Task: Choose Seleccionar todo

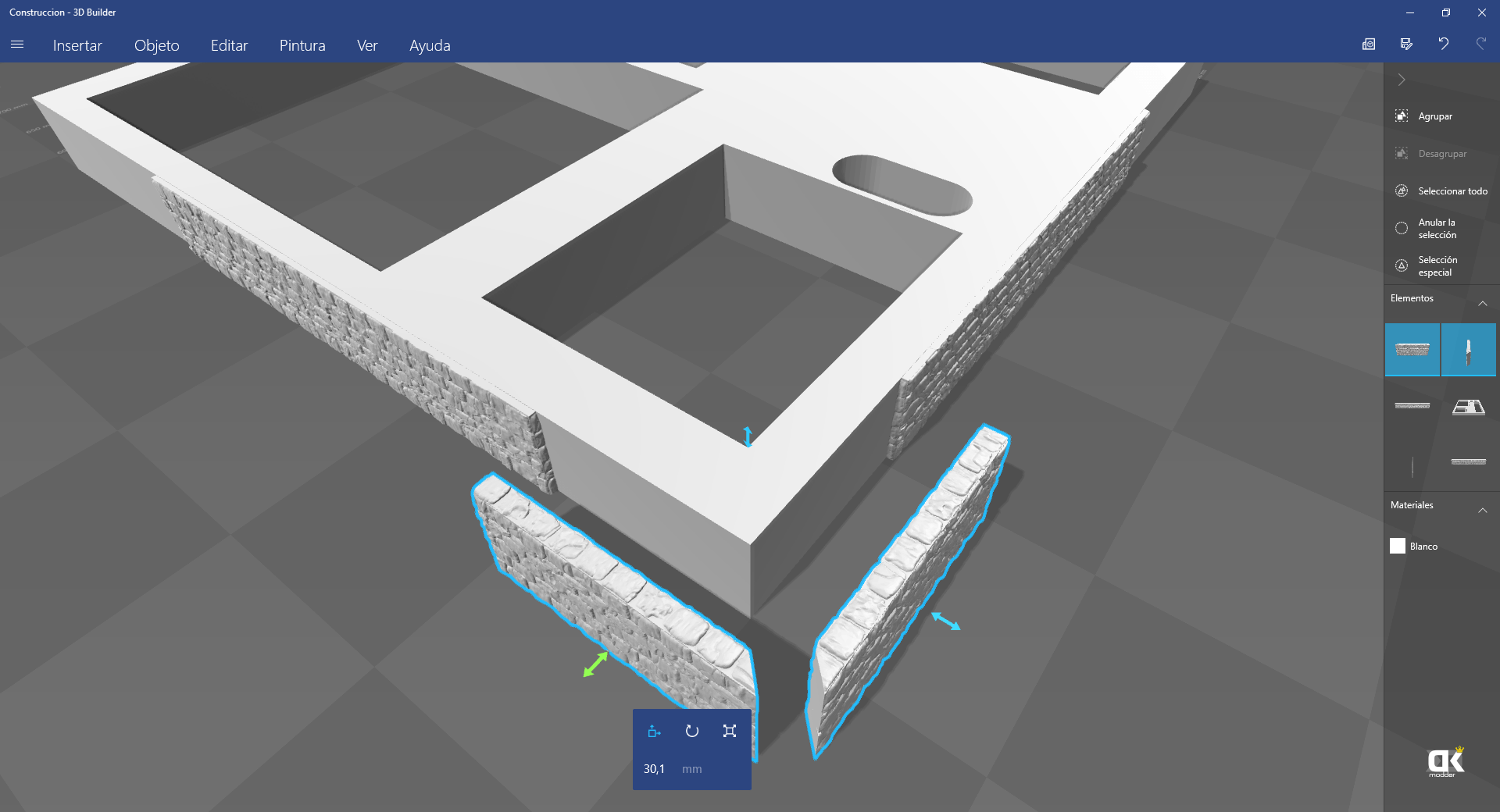Action: click(1452, 191)
